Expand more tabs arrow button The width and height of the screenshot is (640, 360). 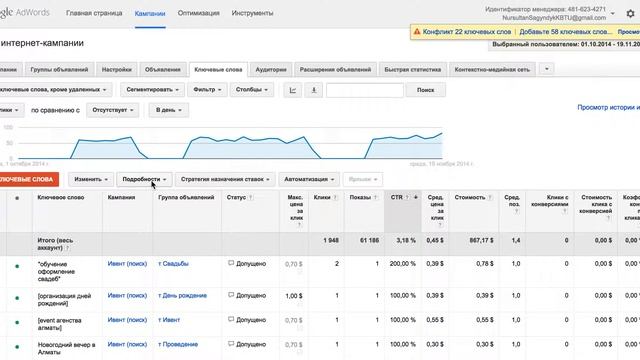[x=547, y=69]
